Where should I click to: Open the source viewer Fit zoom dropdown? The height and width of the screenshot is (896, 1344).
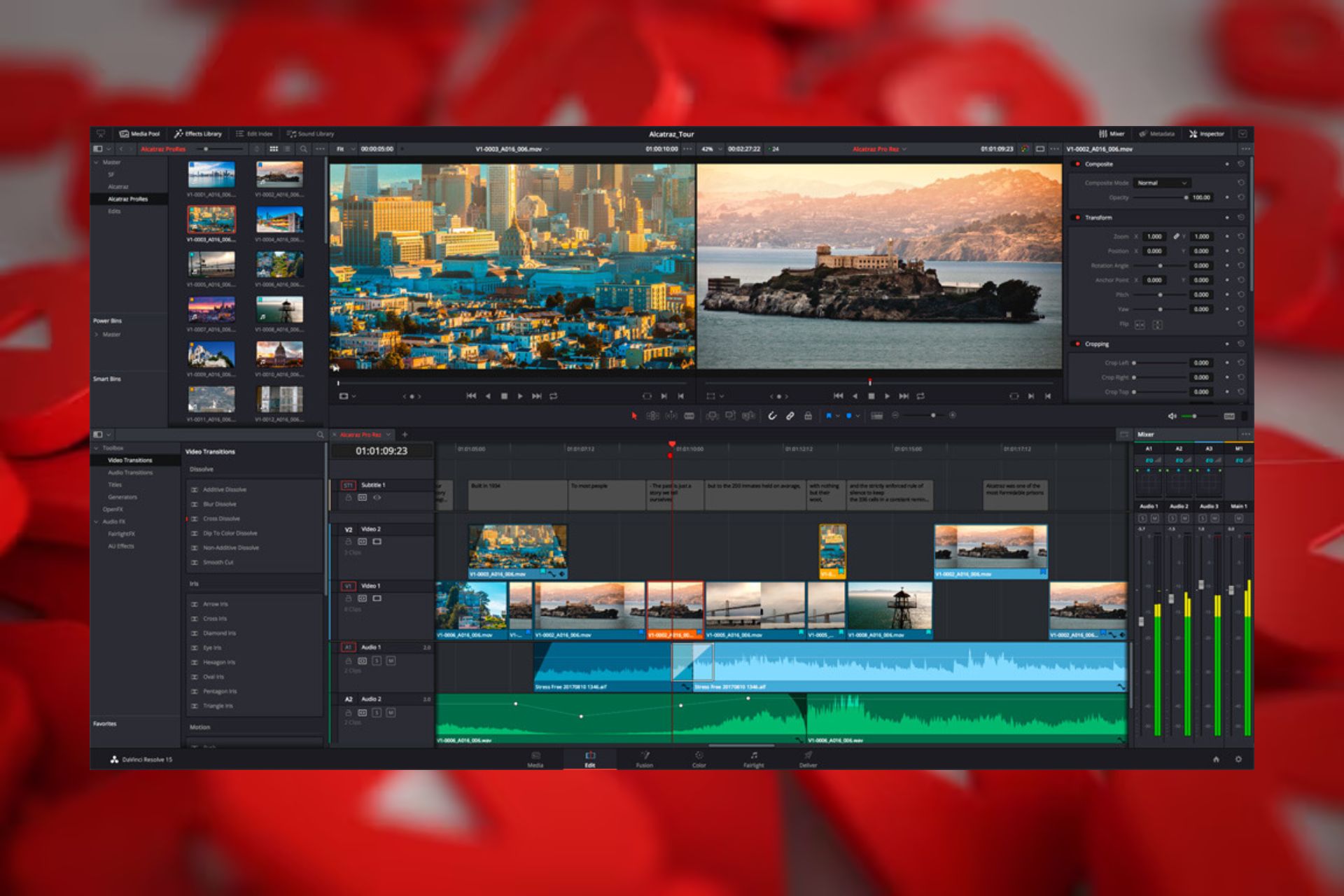[x=344, y=149]
